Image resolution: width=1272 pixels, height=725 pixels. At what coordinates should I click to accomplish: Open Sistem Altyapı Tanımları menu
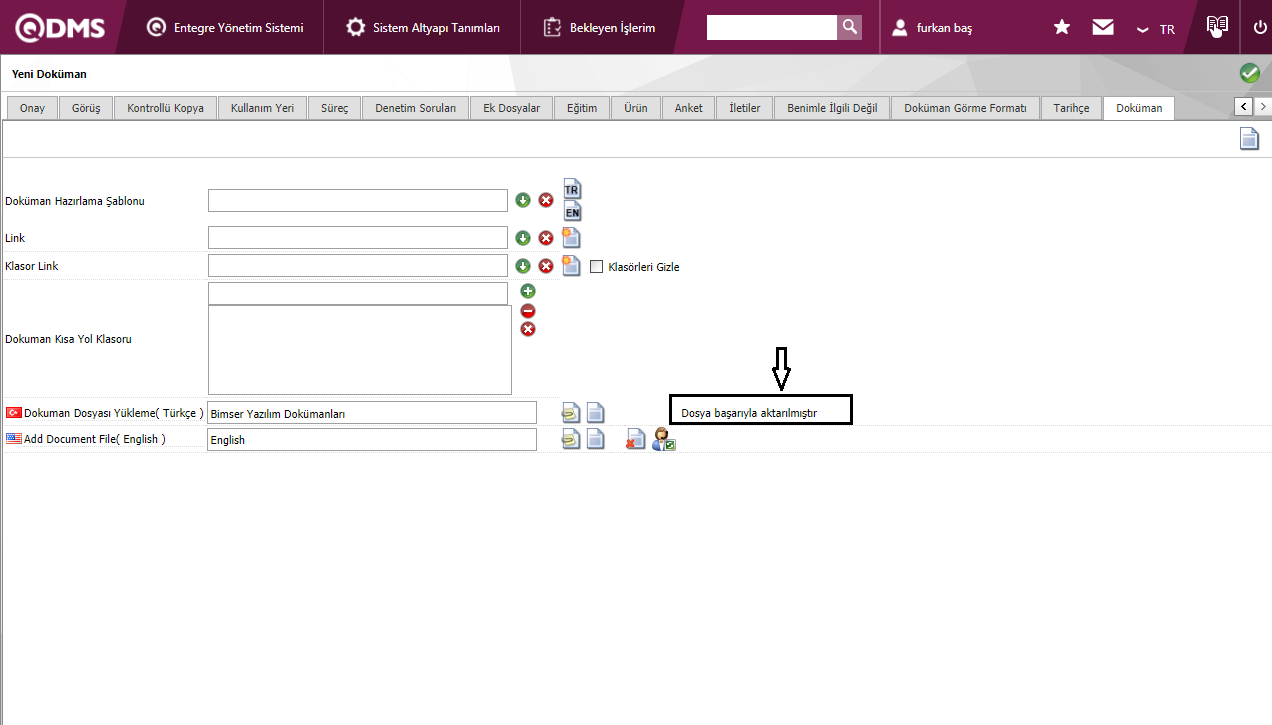(x=423, y=28)
